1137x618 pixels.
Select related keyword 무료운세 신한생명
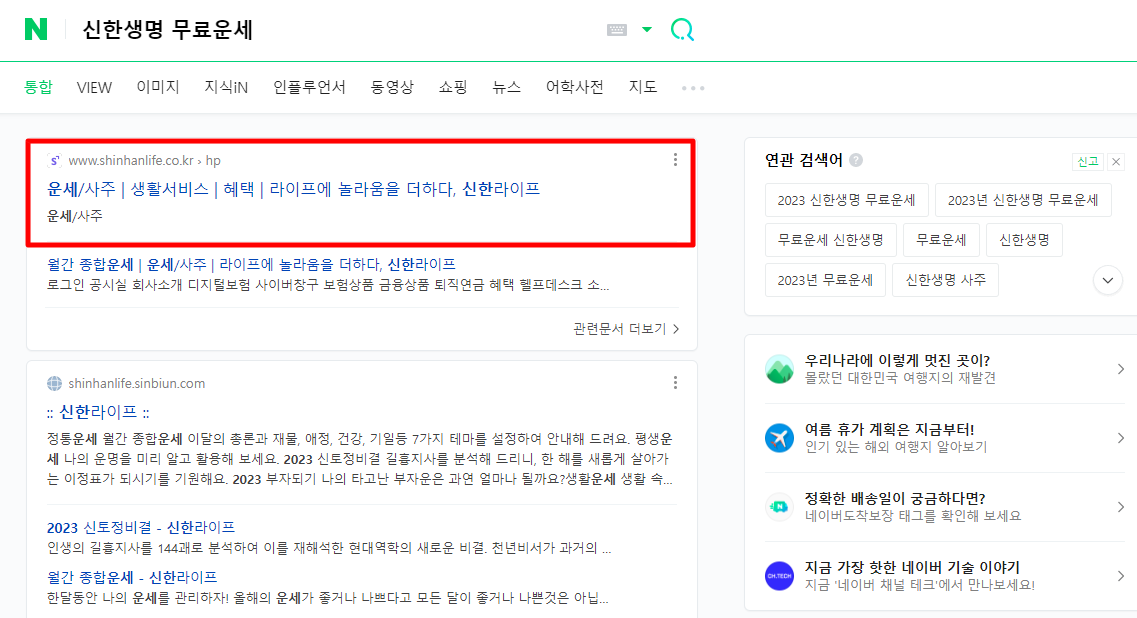(830, 240)
